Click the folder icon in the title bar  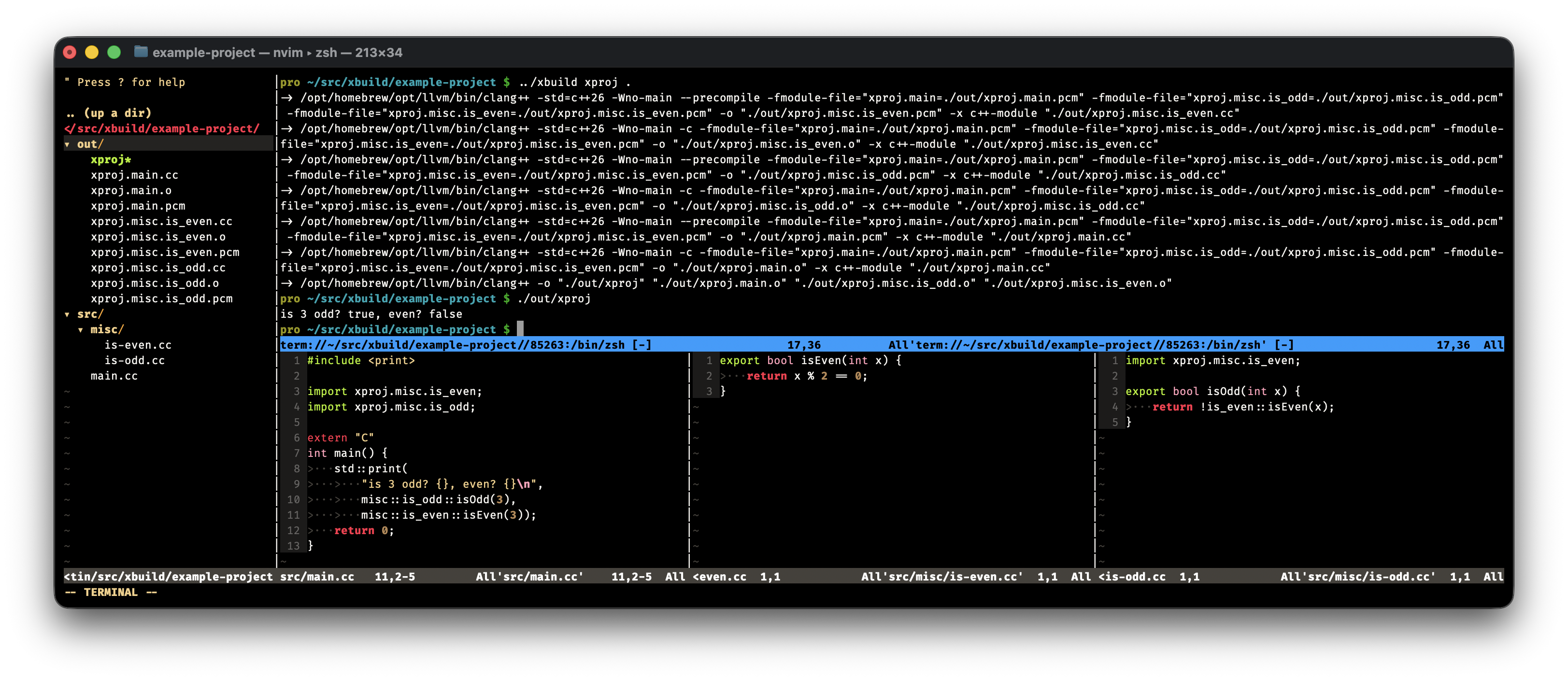click(x=141, y=52)
